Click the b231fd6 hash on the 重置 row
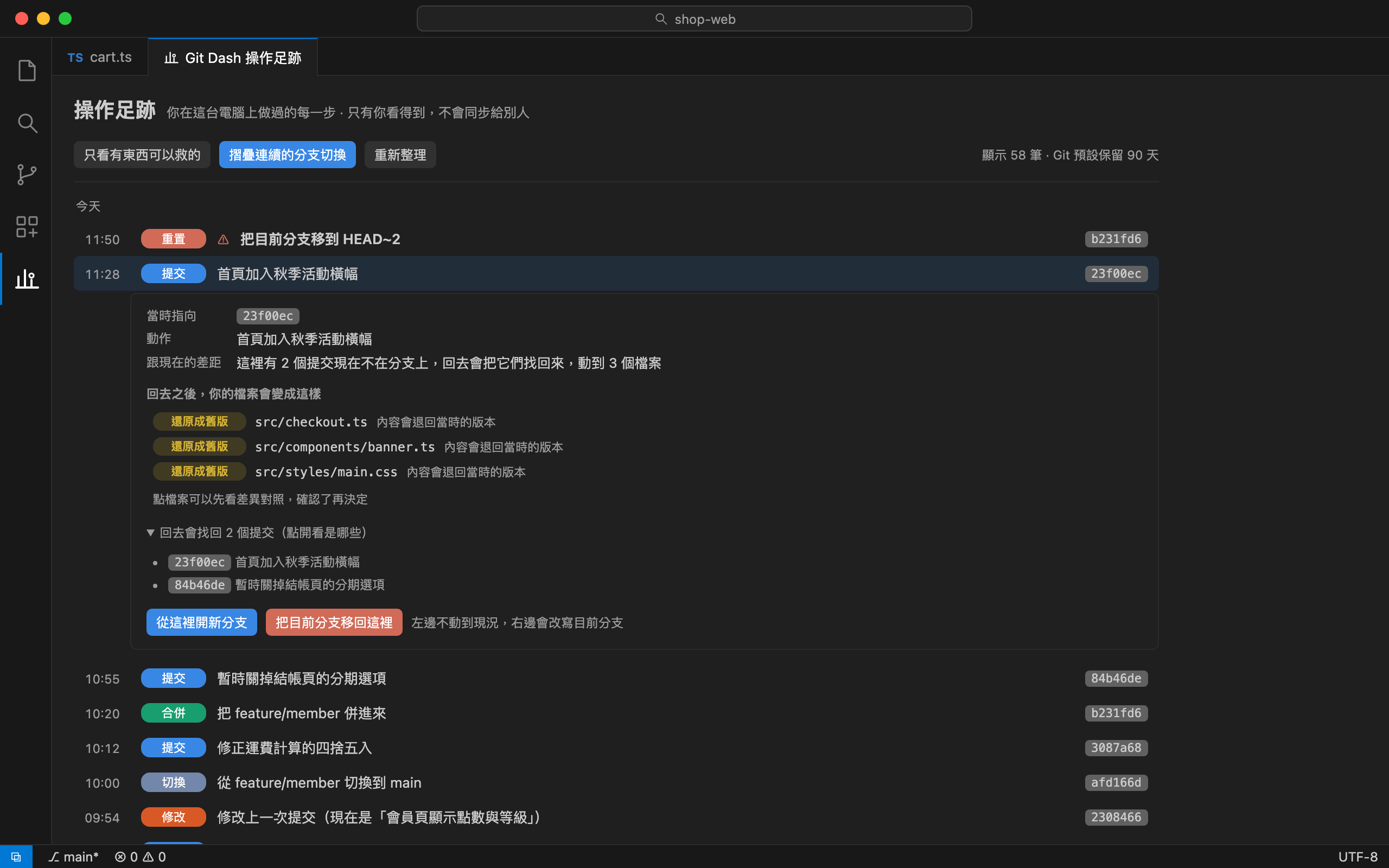Screen dimensions: 1389x868 (1116, 239)
